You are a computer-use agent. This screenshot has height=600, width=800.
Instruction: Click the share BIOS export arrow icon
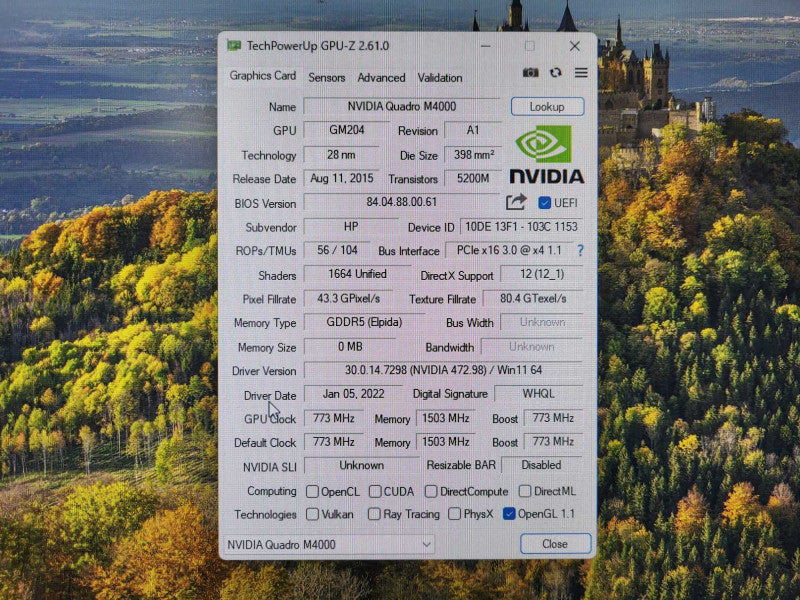[516, 202]
